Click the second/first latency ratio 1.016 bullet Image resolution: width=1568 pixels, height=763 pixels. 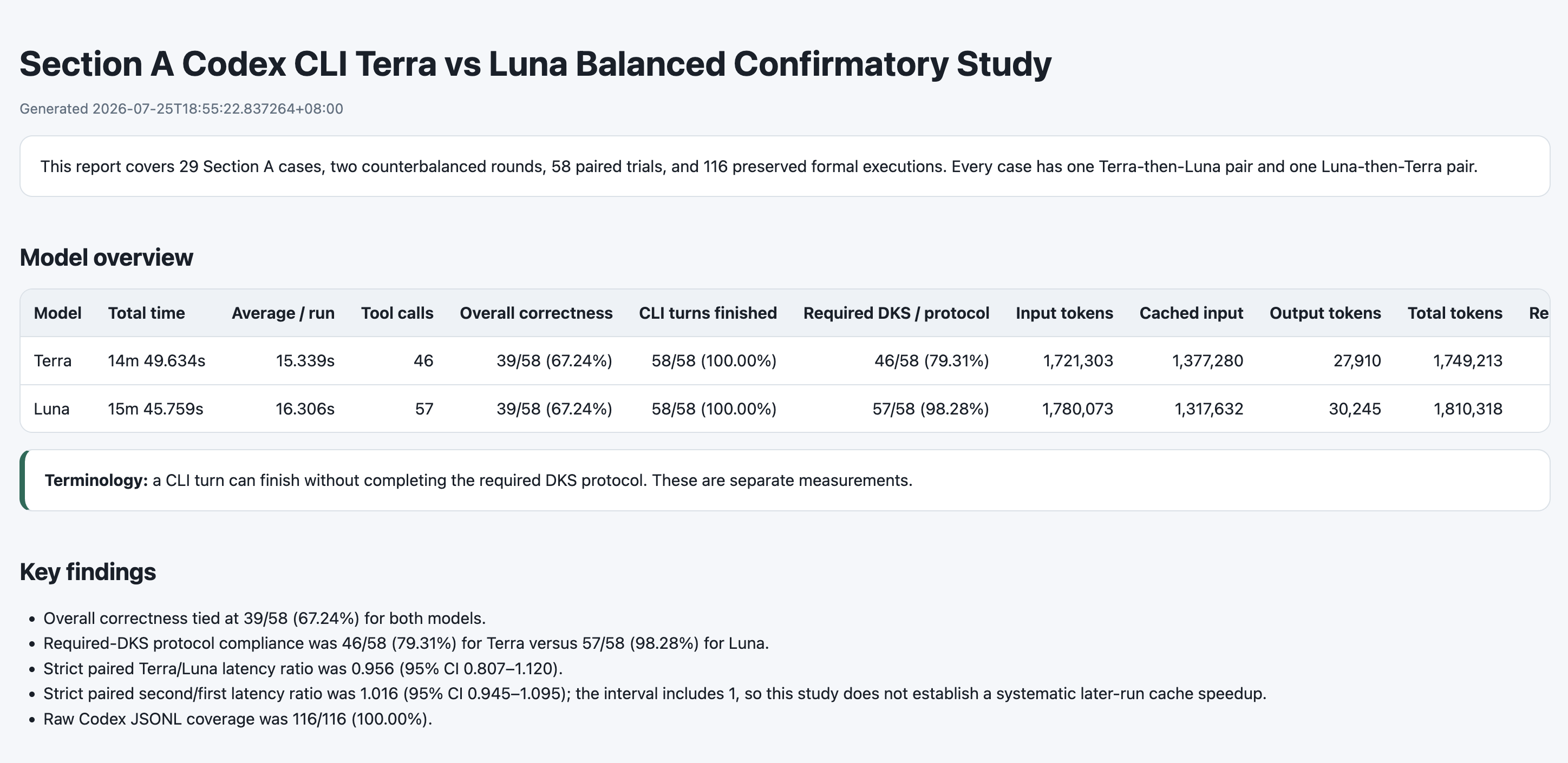point(655,694)
